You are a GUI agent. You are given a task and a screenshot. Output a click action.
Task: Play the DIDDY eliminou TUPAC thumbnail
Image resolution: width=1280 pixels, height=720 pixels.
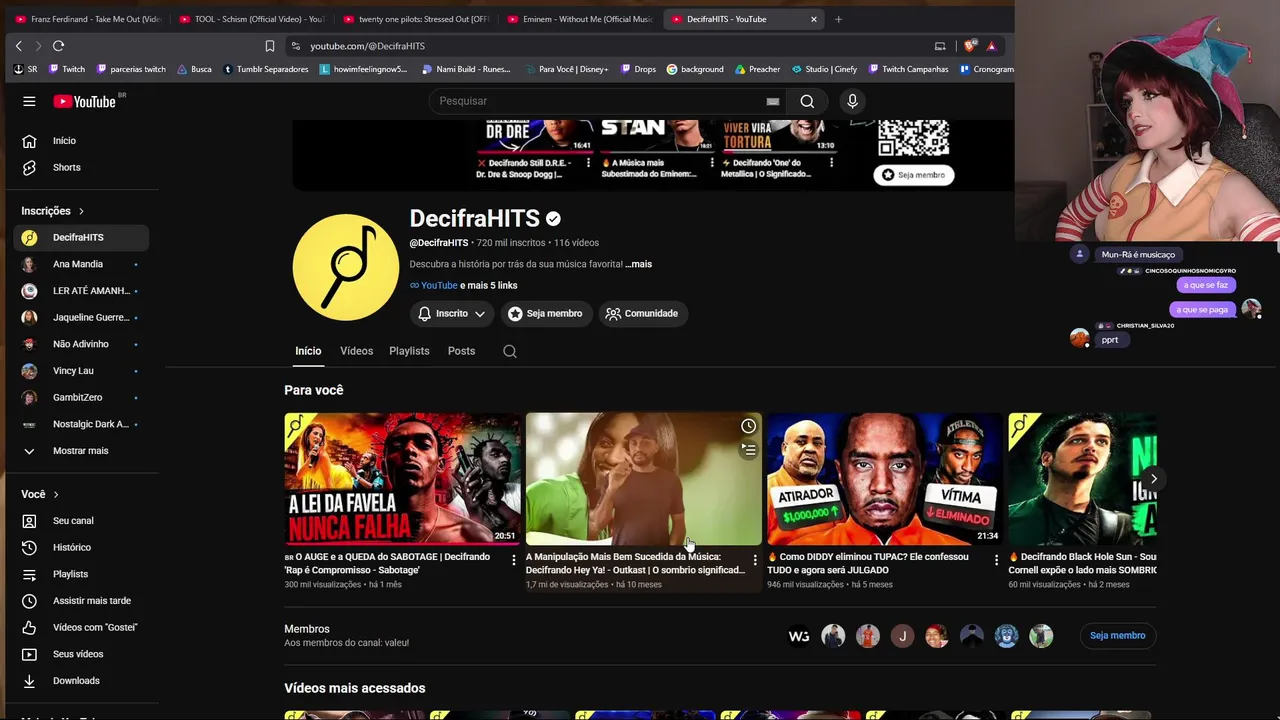[884, 479]
